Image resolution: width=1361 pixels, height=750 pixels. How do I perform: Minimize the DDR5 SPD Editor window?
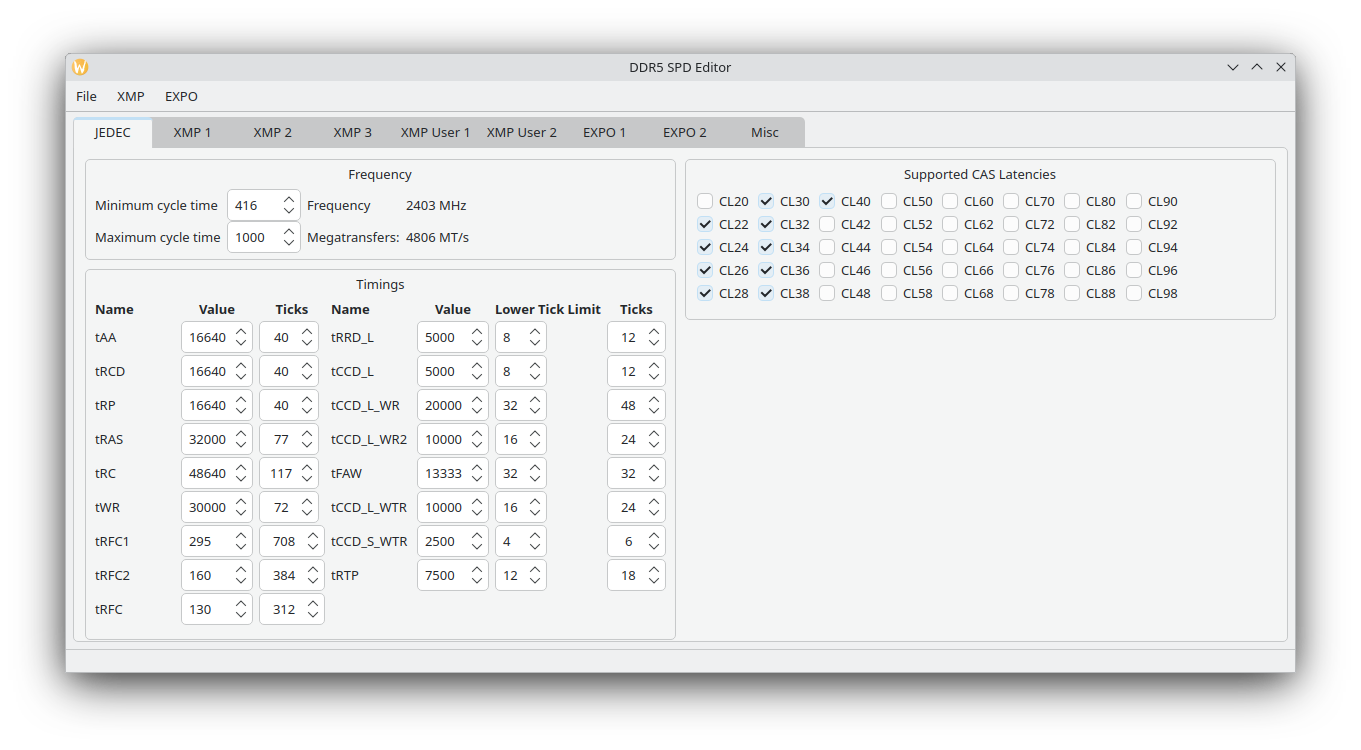[x=1233, y=67]
